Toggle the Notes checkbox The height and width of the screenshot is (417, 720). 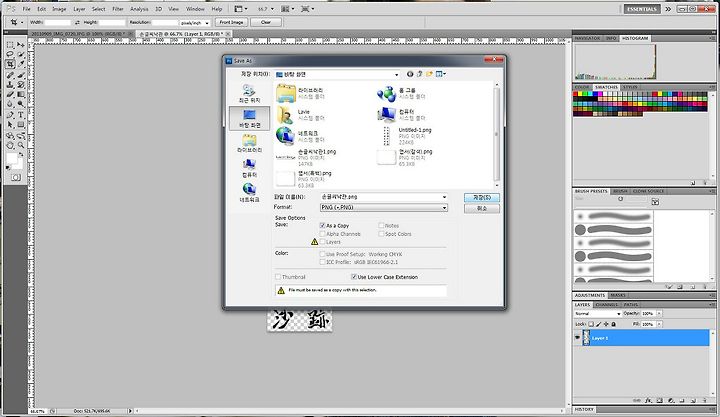tap(381, 225)
